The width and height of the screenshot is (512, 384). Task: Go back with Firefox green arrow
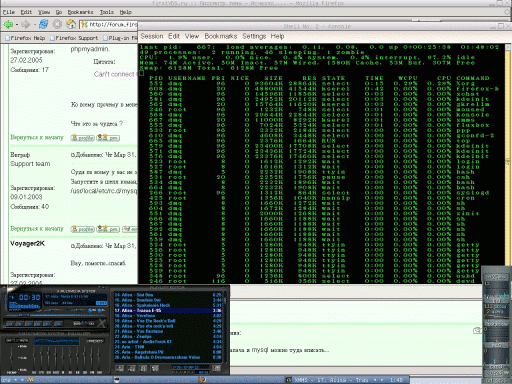coord(8,24)
